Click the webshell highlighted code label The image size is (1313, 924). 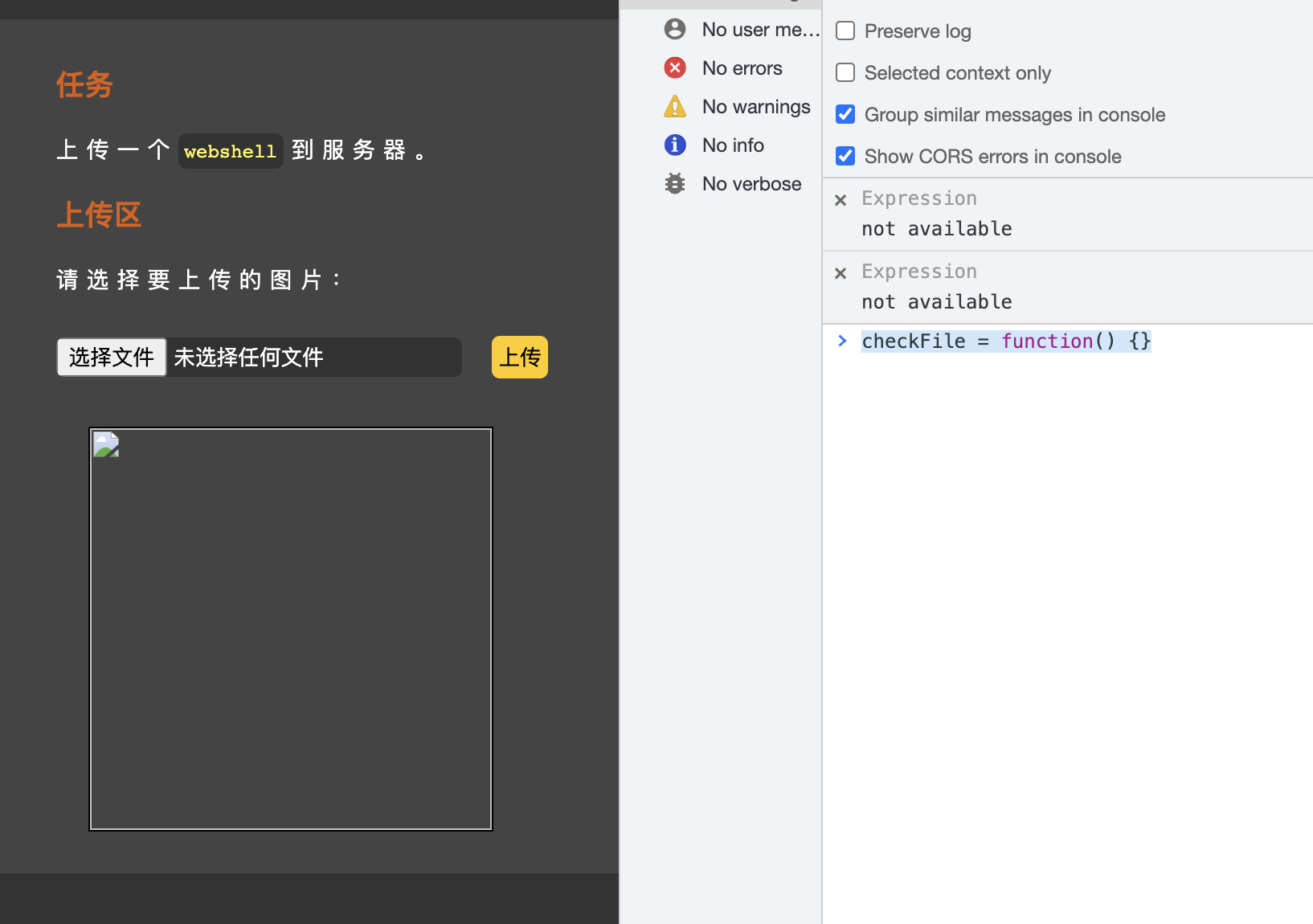click(x=231, y=151)
